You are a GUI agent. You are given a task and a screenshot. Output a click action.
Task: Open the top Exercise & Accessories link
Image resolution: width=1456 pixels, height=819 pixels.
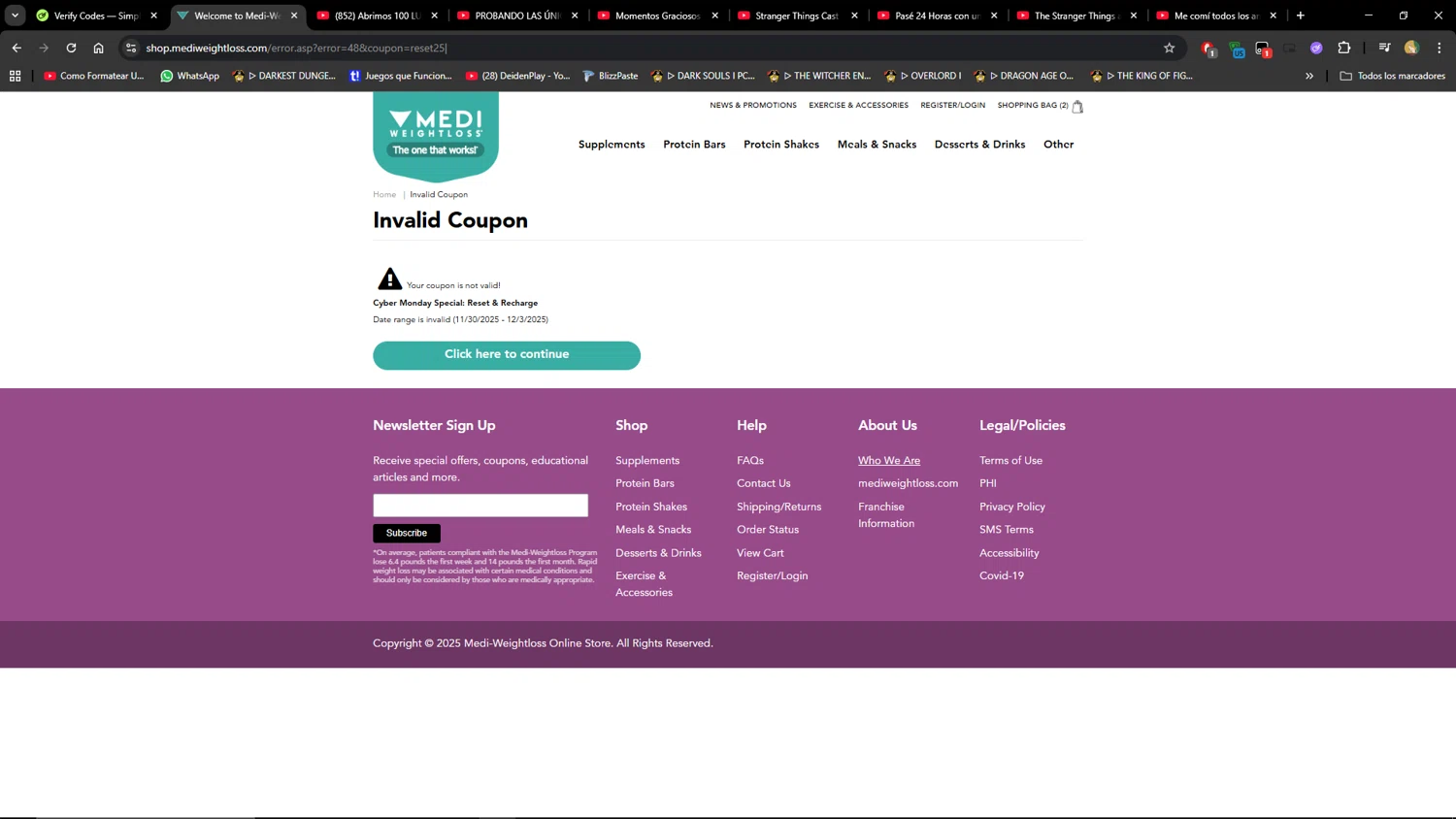tap(858, 105)
